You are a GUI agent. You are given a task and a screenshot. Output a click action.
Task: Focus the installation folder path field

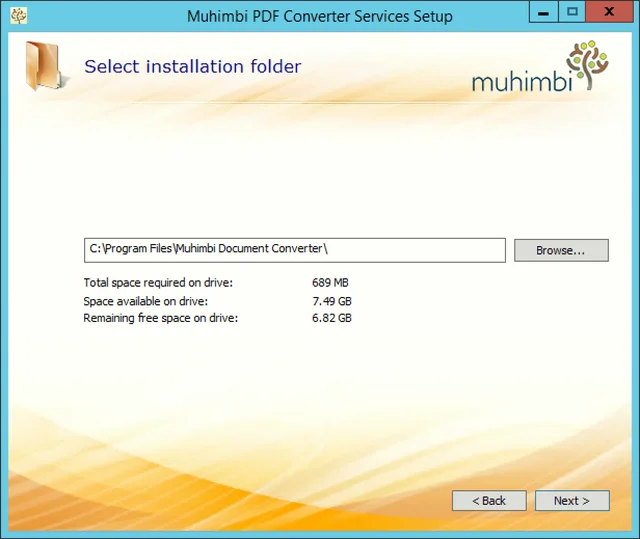(x=295, y=250)
